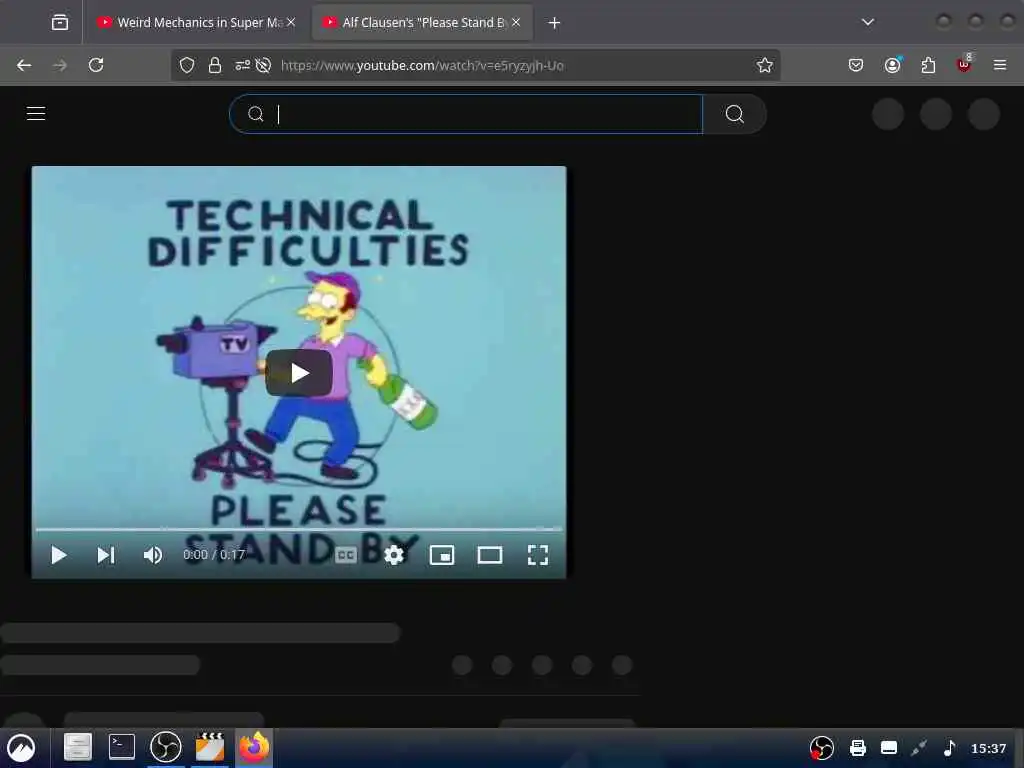Viewport: 1024px width, 768px height.
Task: Mute the video volume speaker
Action: pyautogui.click(x=153, y=555)
